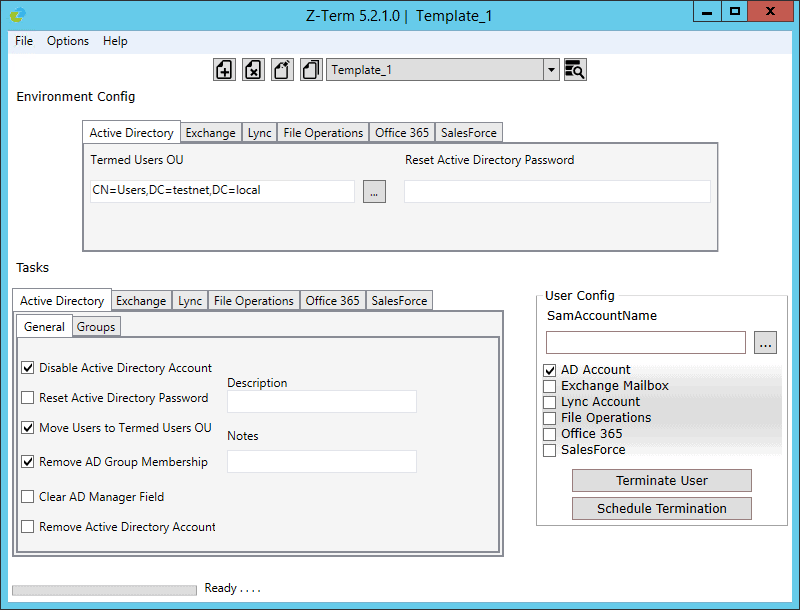Image resolution: width=800 pixels, height=610 pixels.
Task: Check File Operations in User Config
Action: (x=549, y=418)
